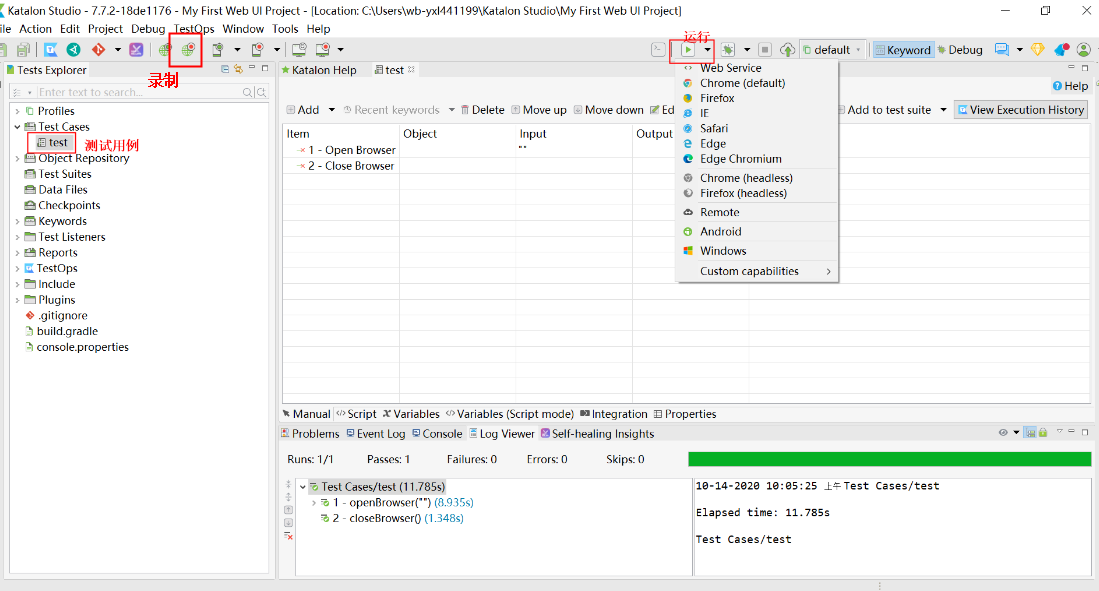This screenshot has height=591, width=1099.
Task: Click the Stop execution square icon
Action: point(765,50)
